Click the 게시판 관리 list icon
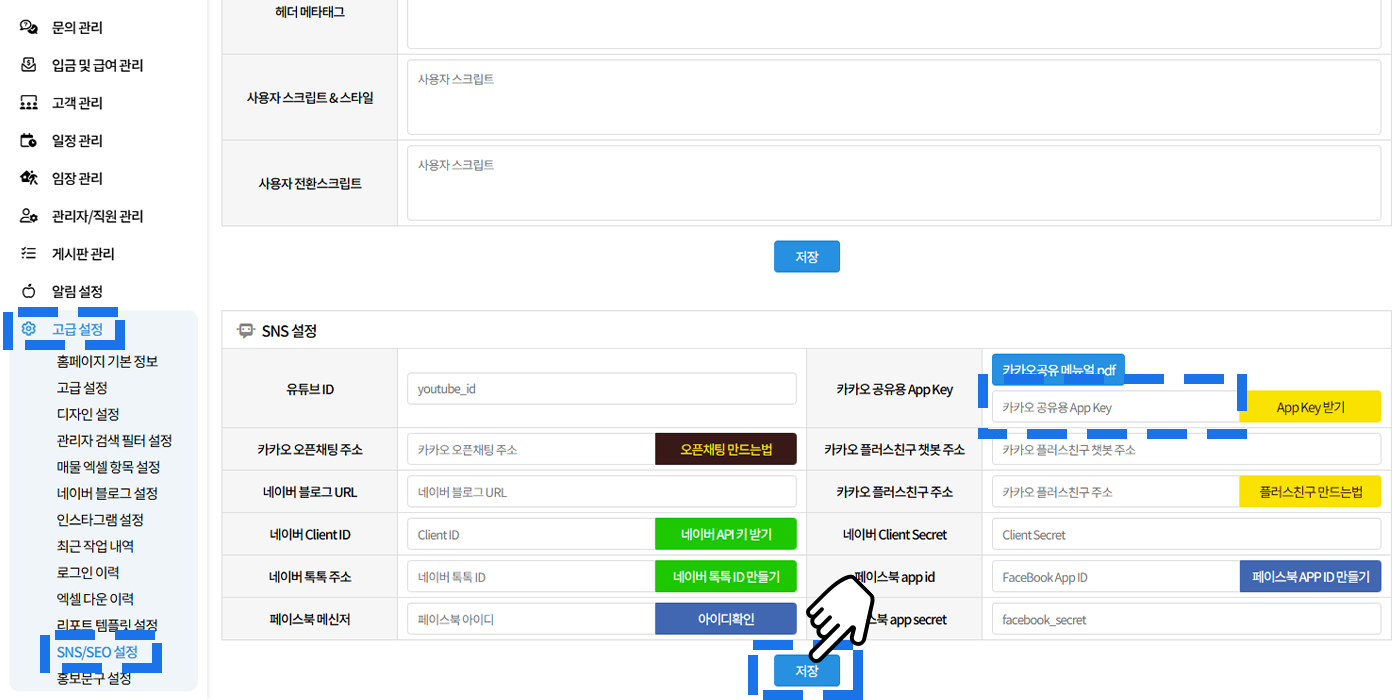Viewport: 1400px width, 700px height. click(29, 254)
